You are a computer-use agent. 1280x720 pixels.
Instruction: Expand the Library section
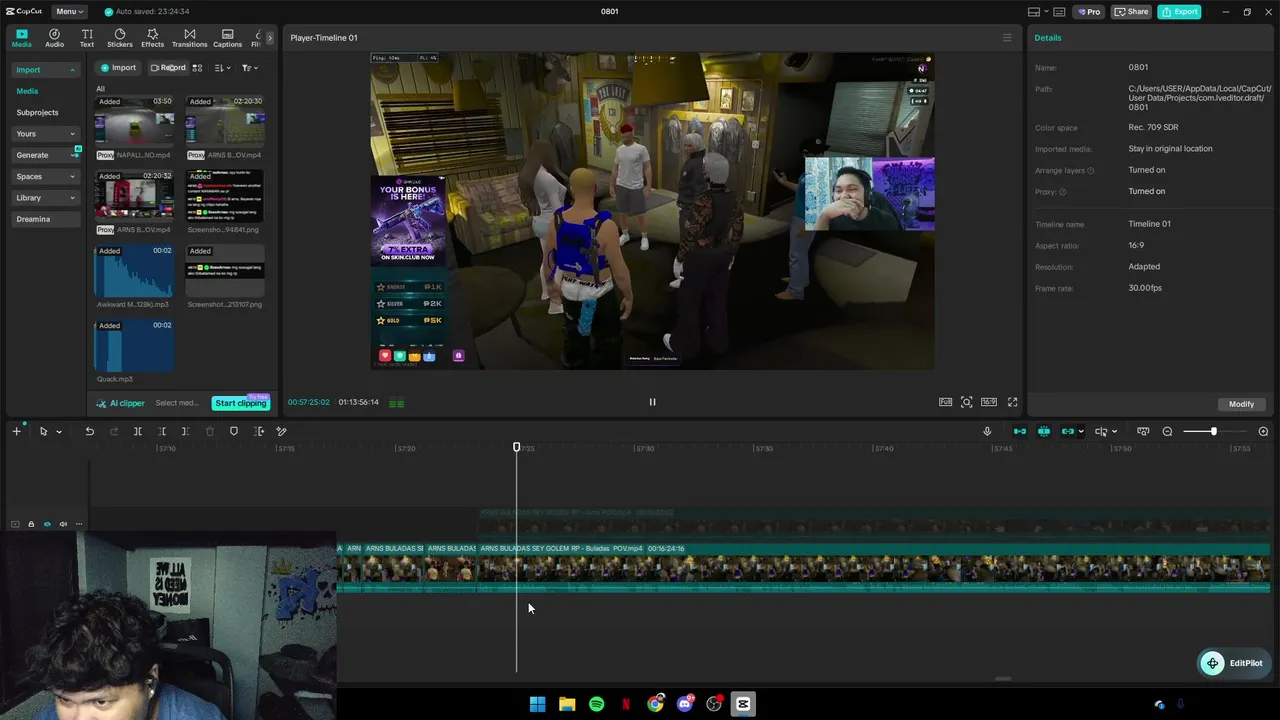(45, 198)
